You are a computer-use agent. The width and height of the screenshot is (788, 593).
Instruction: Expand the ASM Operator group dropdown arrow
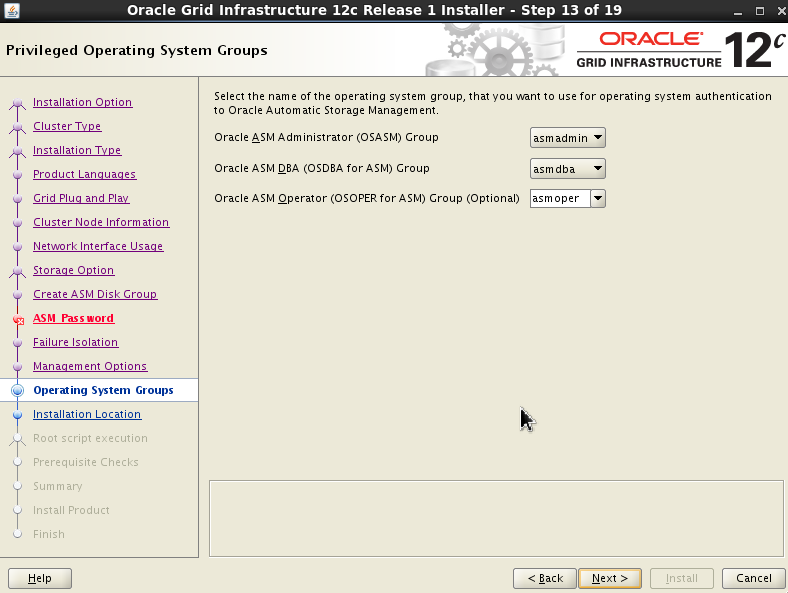598,199
